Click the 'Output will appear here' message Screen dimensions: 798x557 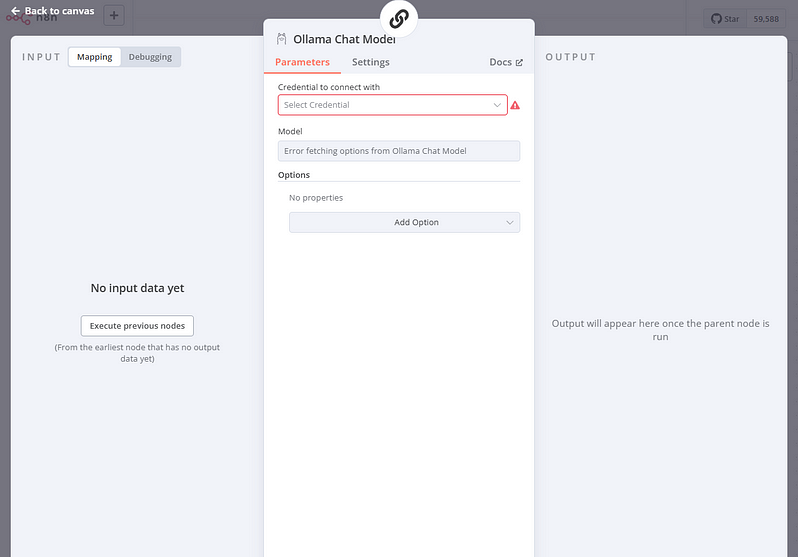[661, 330]
